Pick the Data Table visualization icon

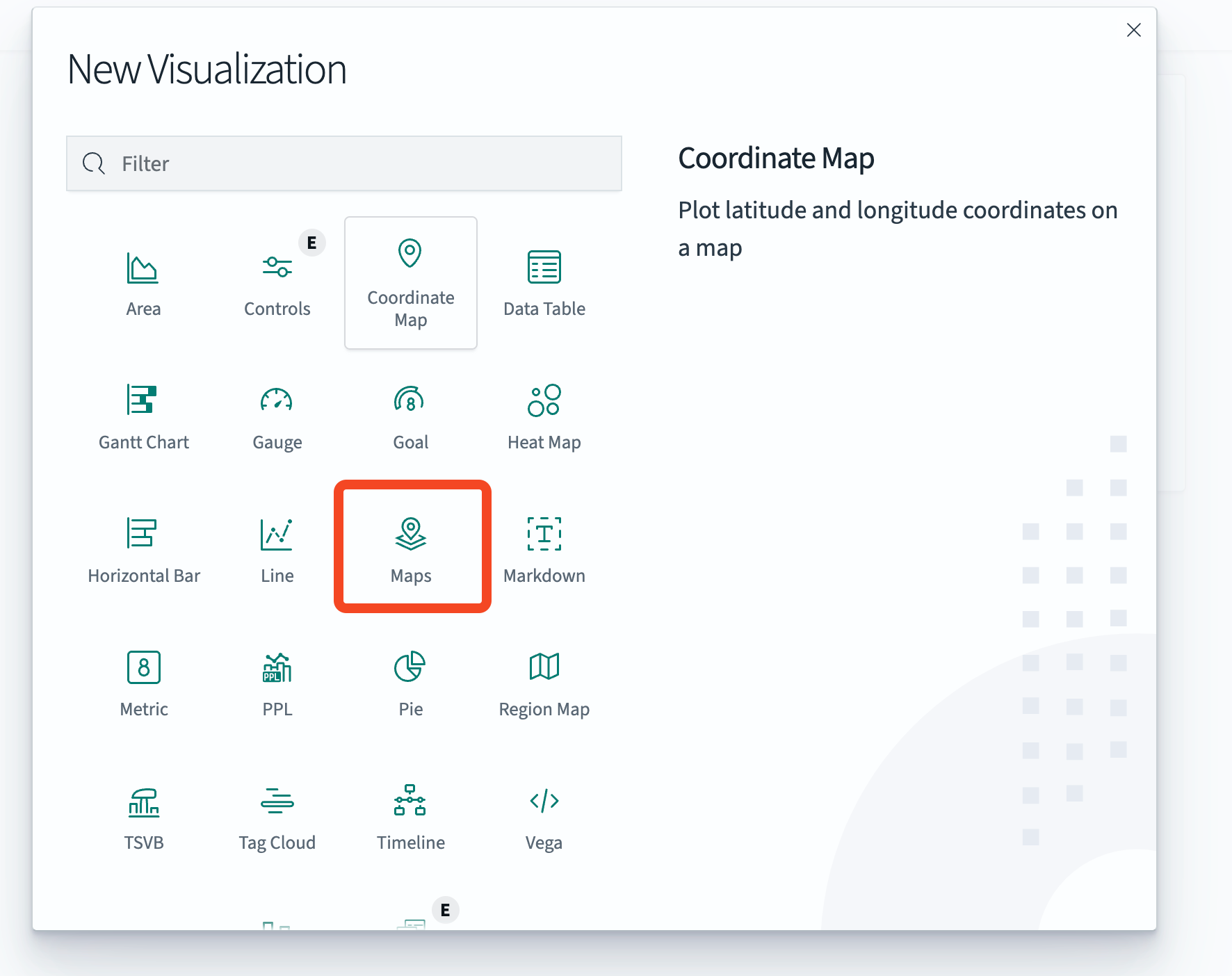coord(544,267)
